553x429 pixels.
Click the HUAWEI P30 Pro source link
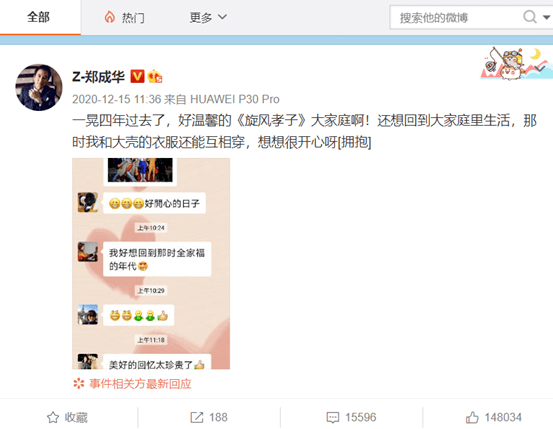(235, 99)
